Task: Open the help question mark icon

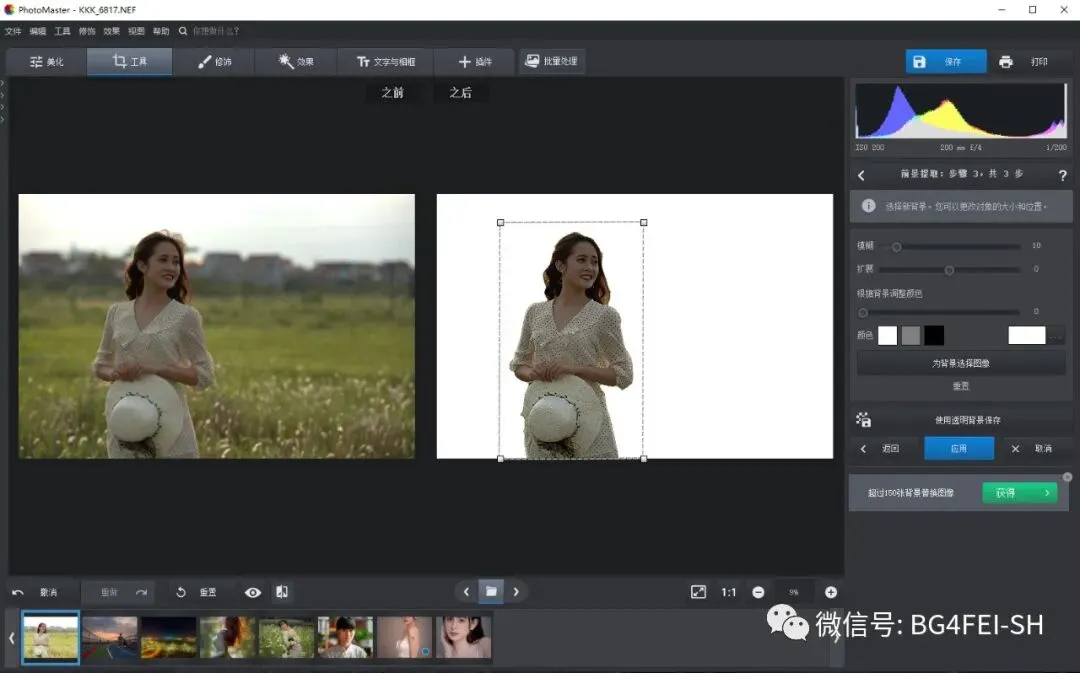Action: 1062,175
